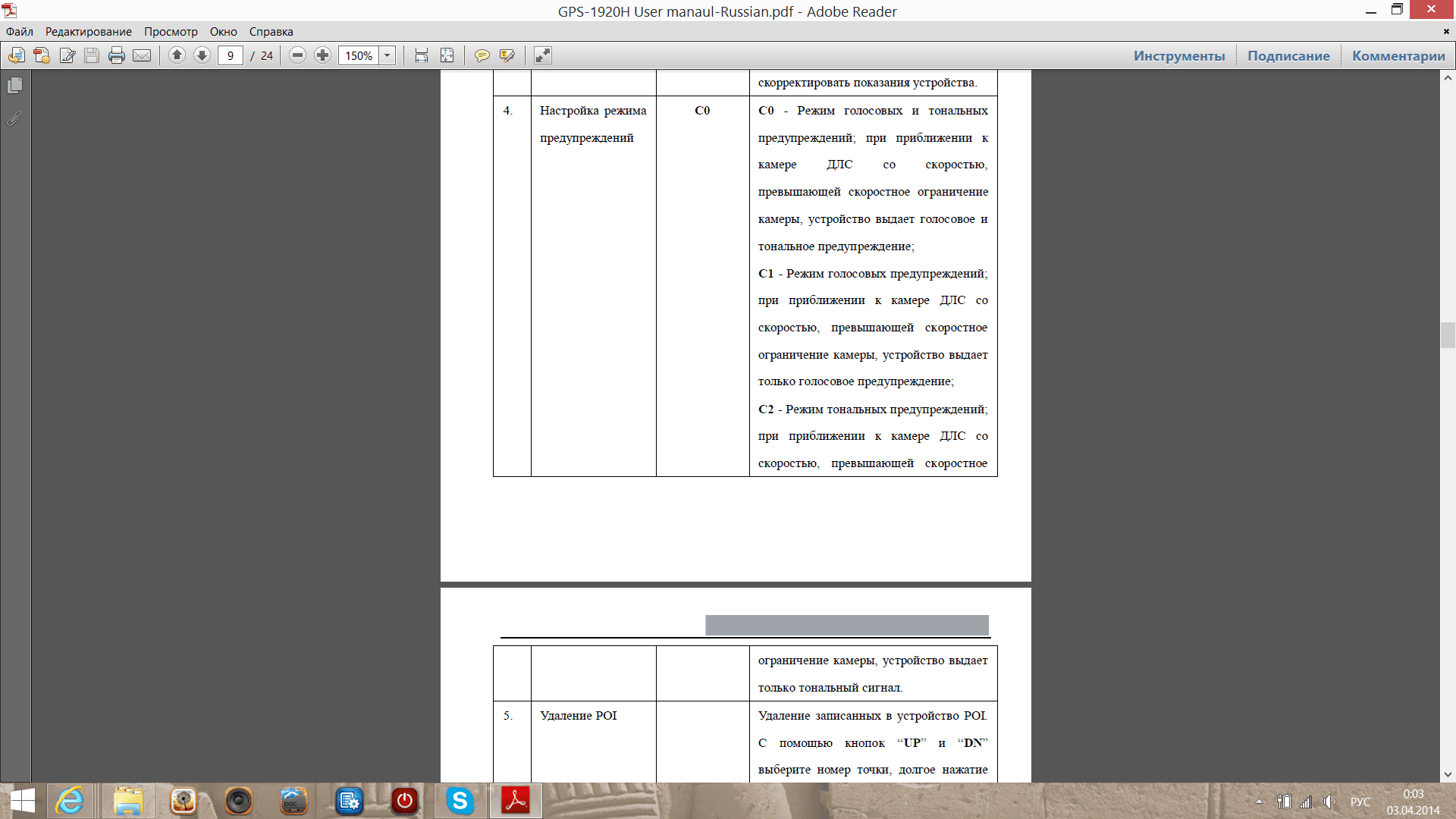This screenshot has height=819, width=1456.
Task: Click the Fit width scrolling icon
Action: [x=422, y=55]
